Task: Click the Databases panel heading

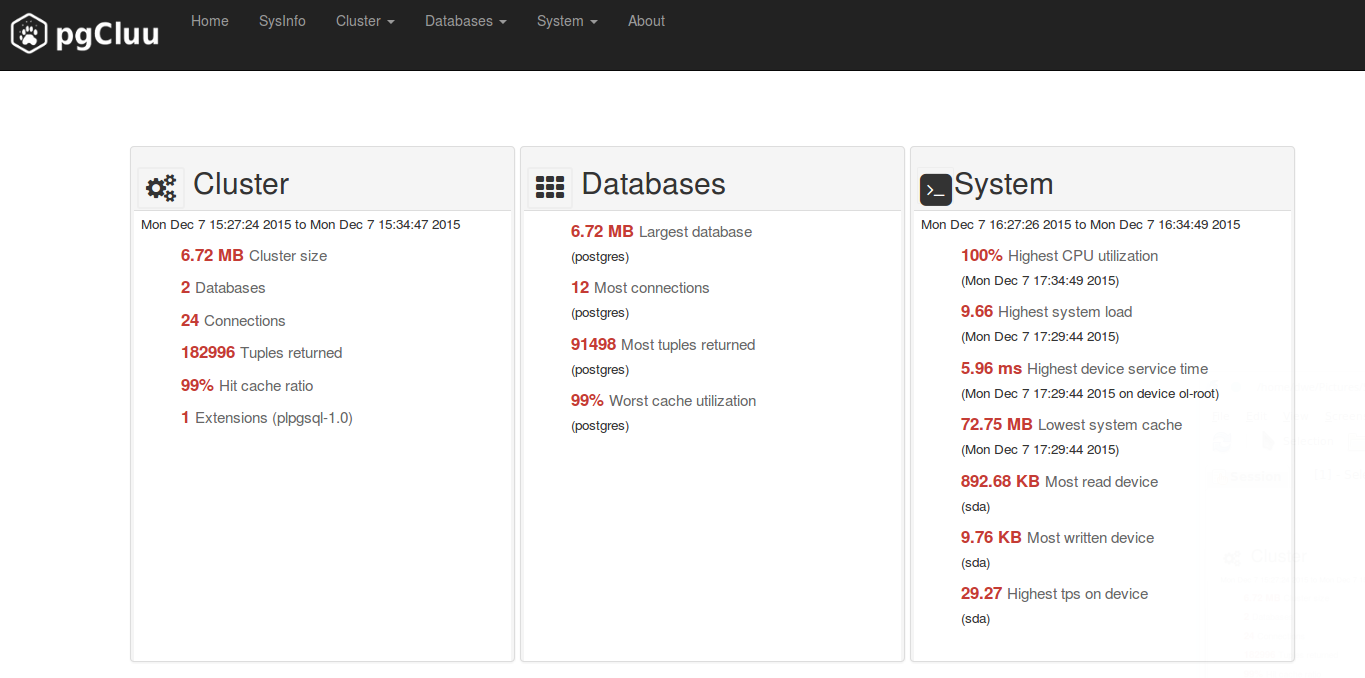Action: (653, 184)
